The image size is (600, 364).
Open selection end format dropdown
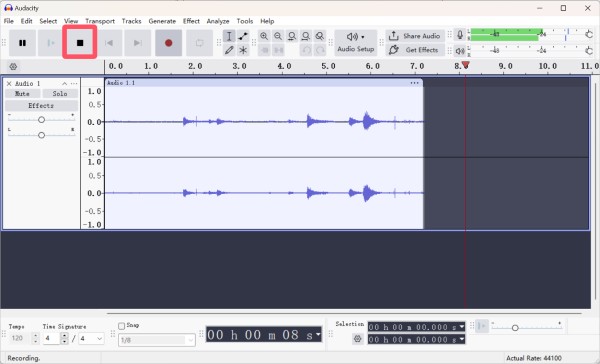(x=462, y=339)
